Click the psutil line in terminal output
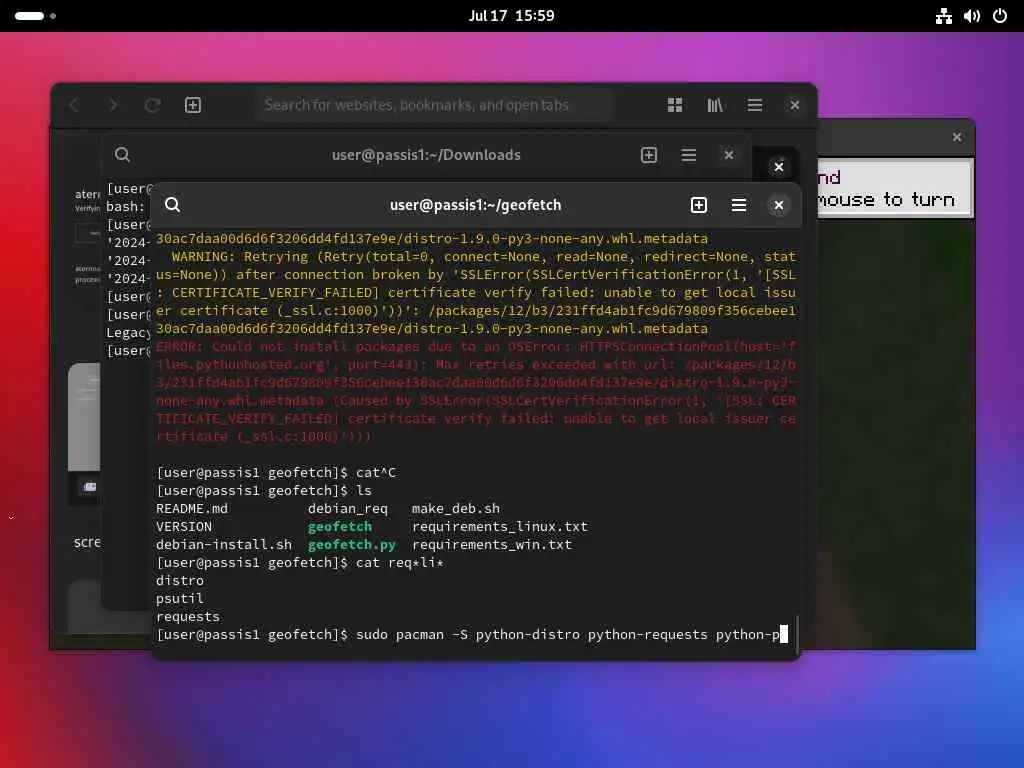Viewport: 1024px width, 768px height. pos(180,599)
